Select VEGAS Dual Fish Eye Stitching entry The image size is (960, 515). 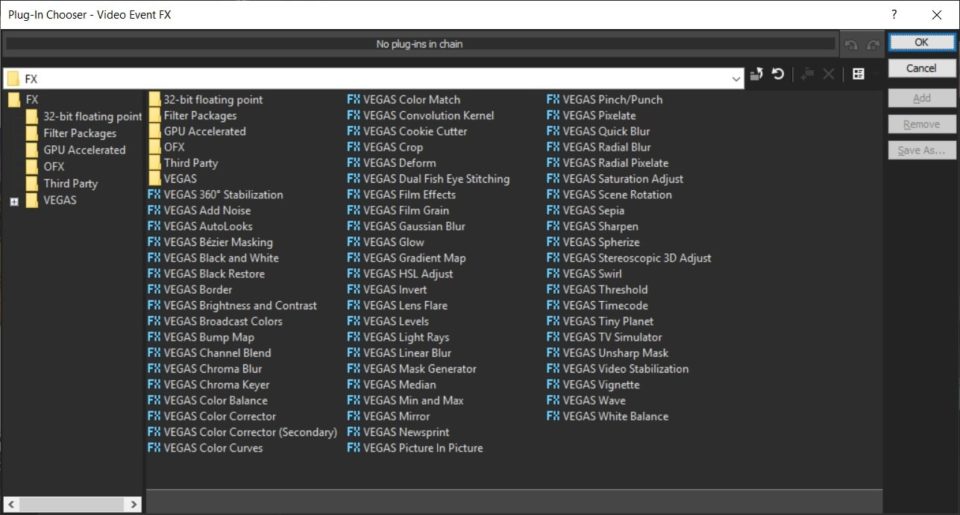[x=429, y=179]
